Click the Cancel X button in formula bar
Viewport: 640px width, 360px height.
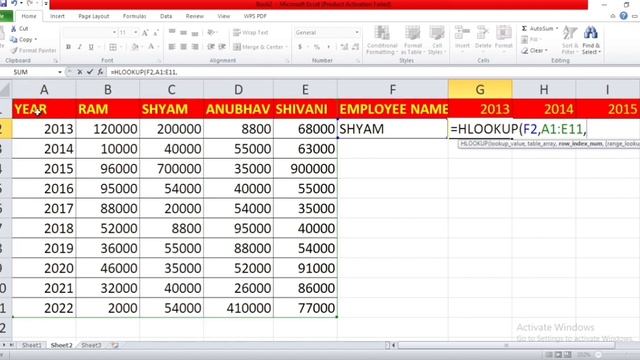[x=80, y=72]
